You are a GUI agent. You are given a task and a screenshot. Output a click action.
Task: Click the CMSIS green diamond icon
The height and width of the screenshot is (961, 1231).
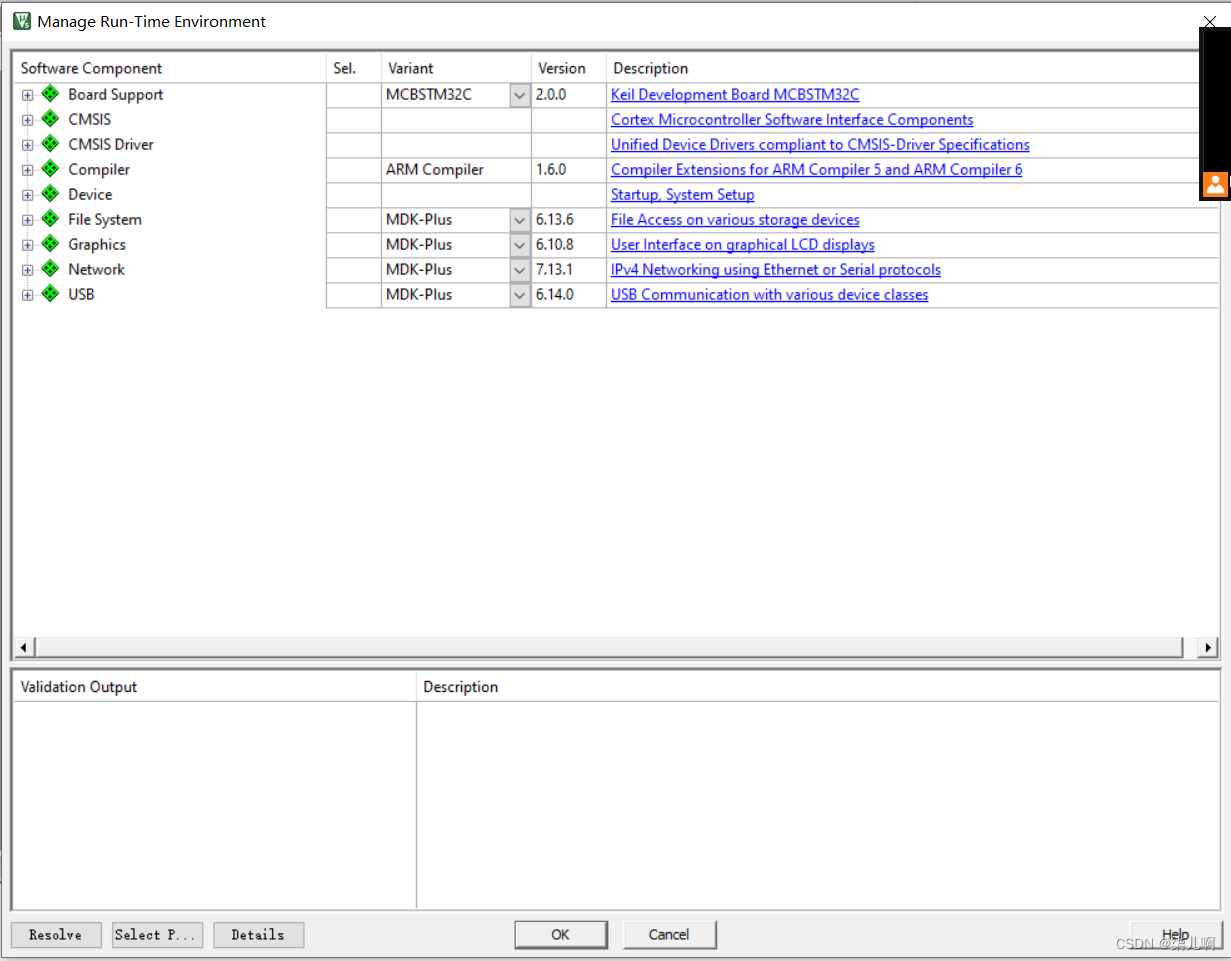tap(50, 119)
